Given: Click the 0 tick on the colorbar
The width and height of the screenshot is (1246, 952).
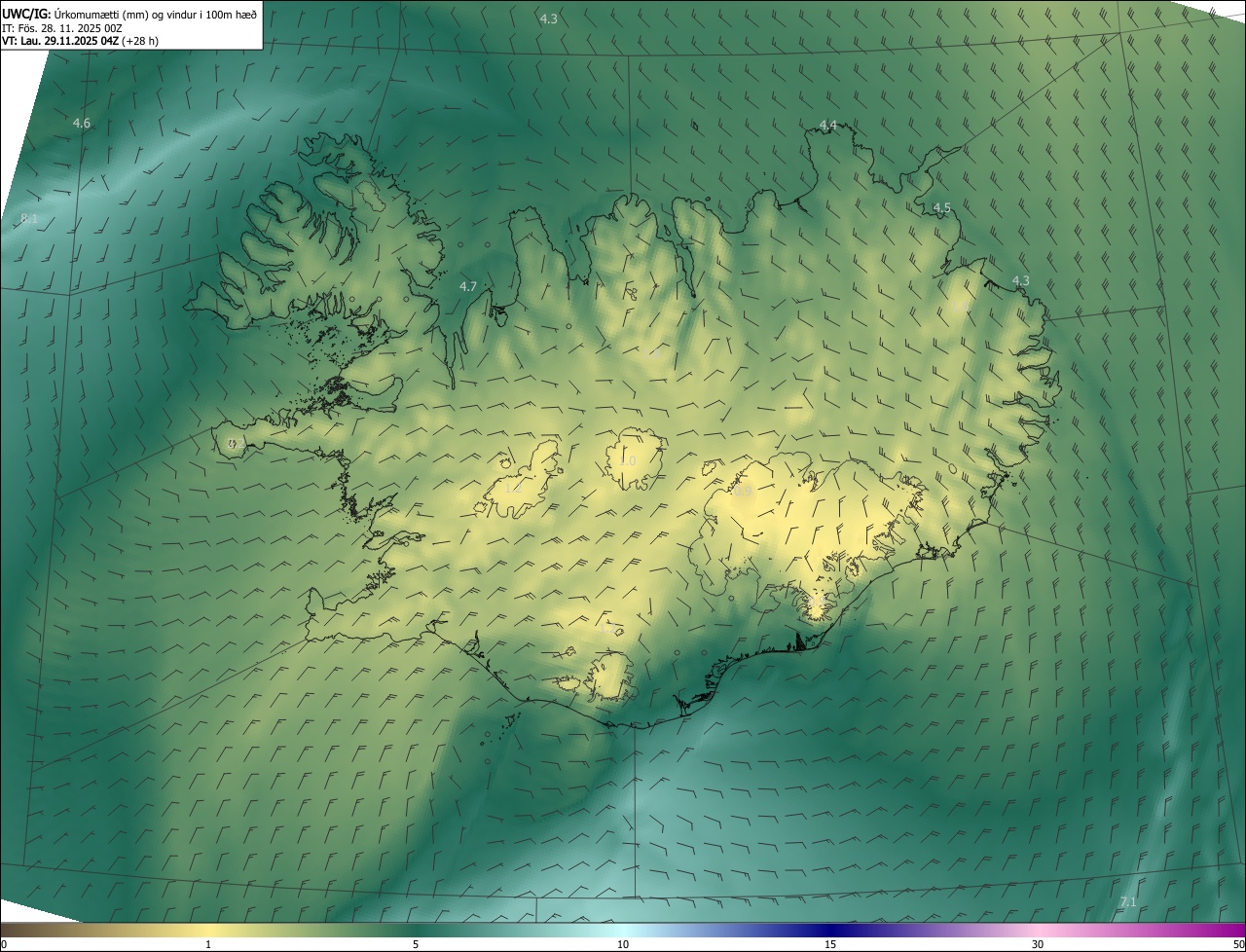Looking at the screenshot, I should [4, 944].
